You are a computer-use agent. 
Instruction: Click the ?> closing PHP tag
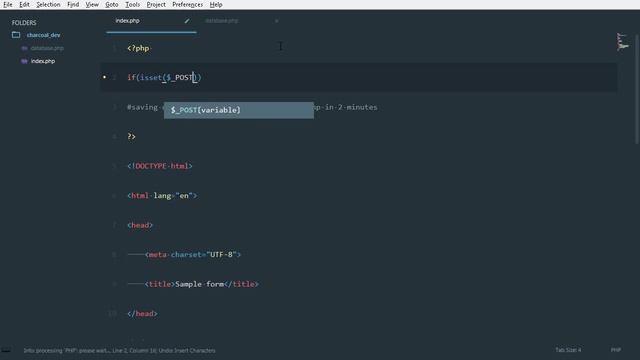(131, 136)
